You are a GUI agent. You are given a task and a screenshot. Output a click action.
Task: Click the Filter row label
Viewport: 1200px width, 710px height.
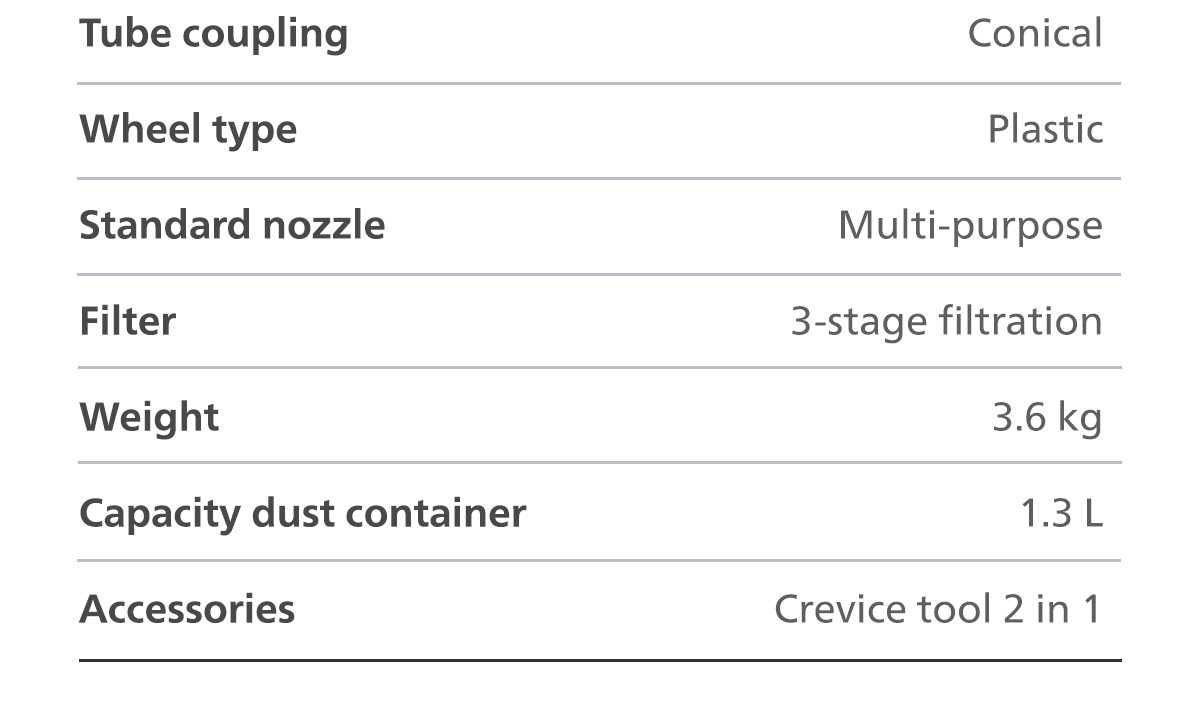click(128, 322)
